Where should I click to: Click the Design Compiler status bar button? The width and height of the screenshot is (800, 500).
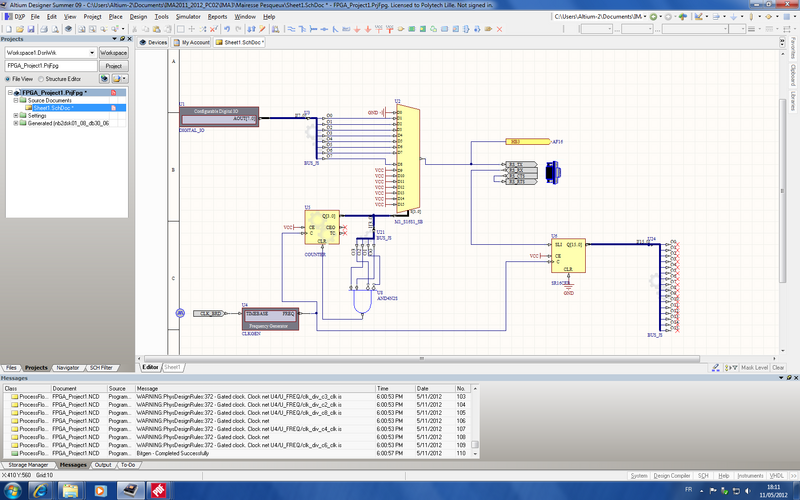pos(672,474)
